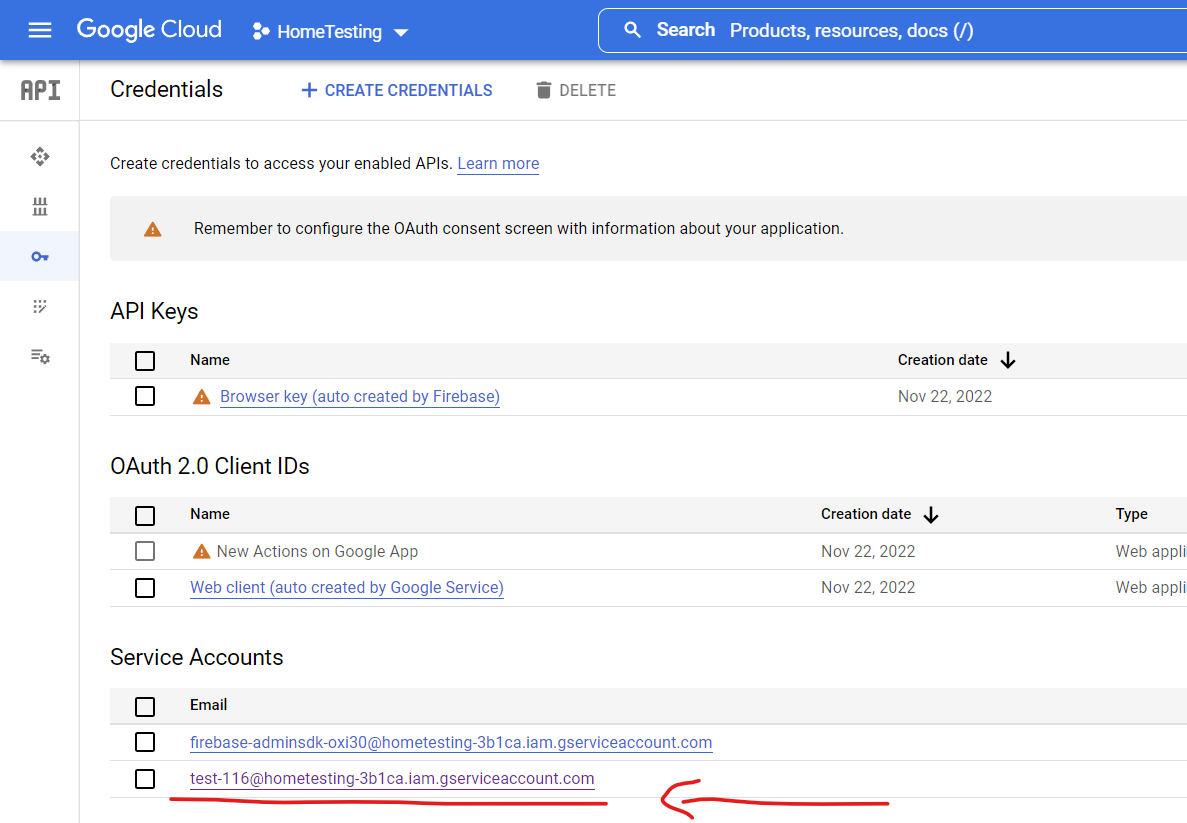Image resolution: width=1187 pixels, height=823 pixels.
Task: Open firebase-adminsdk-oxi30 service account link
Action: click(x=451, y=743)
